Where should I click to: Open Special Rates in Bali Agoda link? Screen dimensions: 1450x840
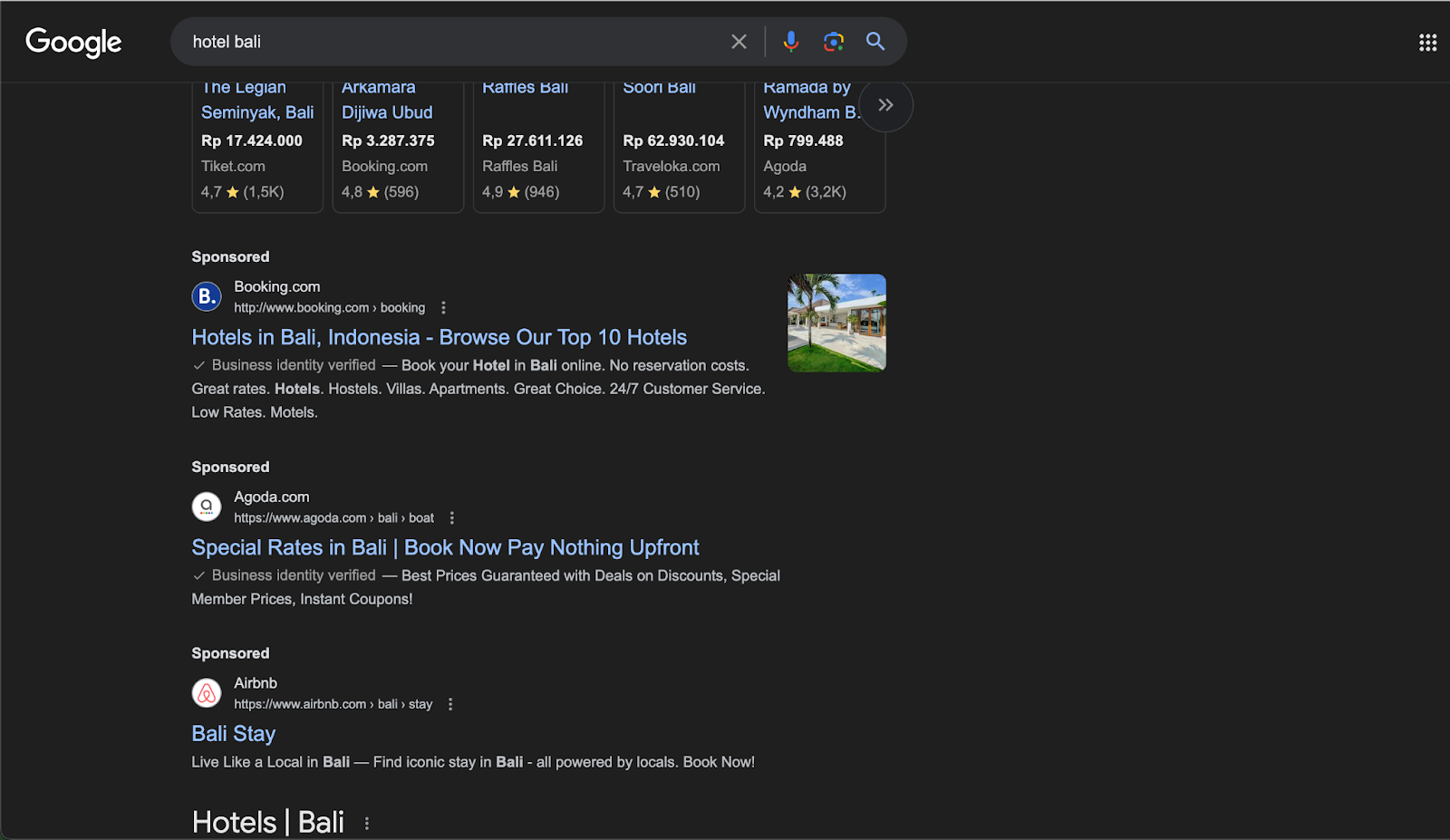click(445, 547)
